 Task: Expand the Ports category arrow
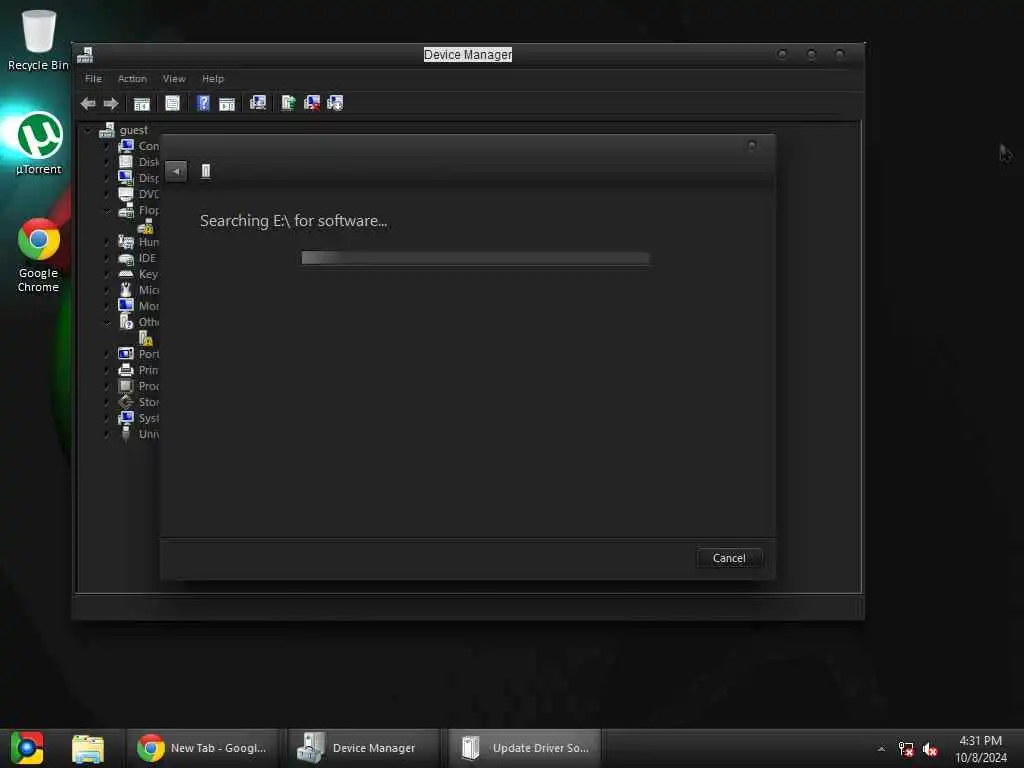[107, 354]
